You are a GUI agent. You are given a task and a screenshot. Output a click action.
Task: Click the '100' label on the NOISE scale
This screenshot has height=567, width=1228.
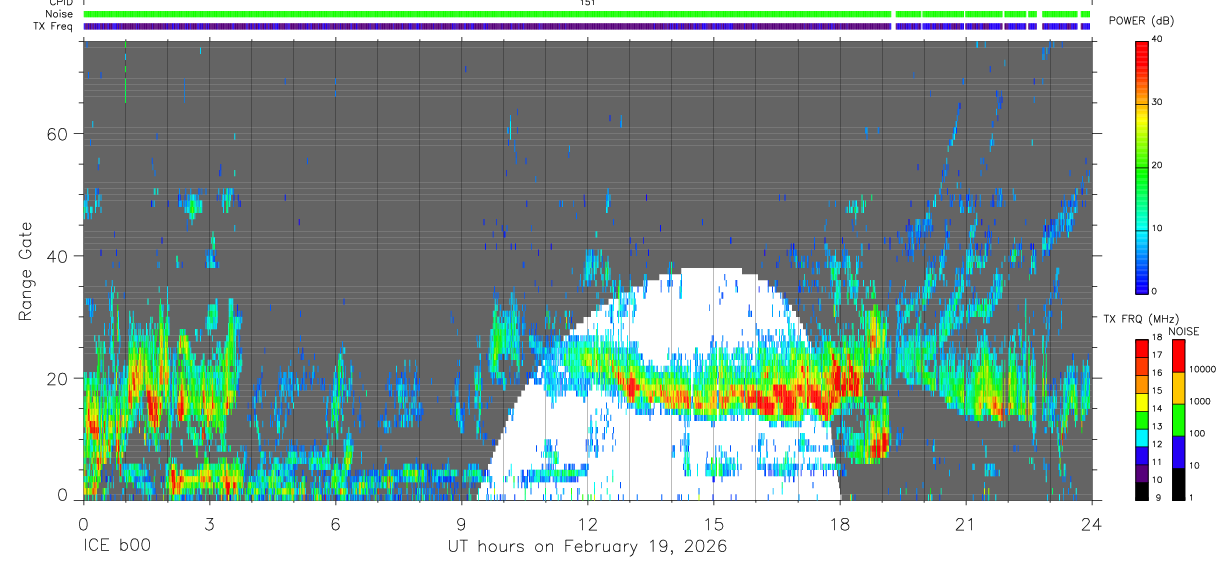point(1196,433)
